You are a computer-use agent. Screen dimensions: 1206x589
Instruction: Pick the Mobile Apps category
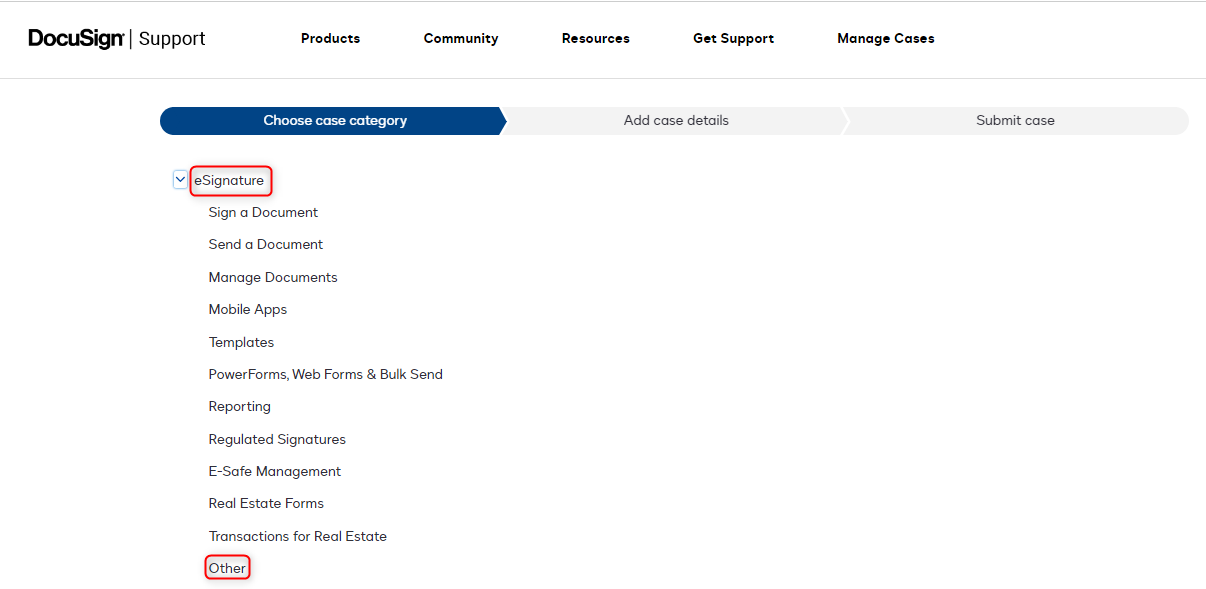[x=248, y=310]
